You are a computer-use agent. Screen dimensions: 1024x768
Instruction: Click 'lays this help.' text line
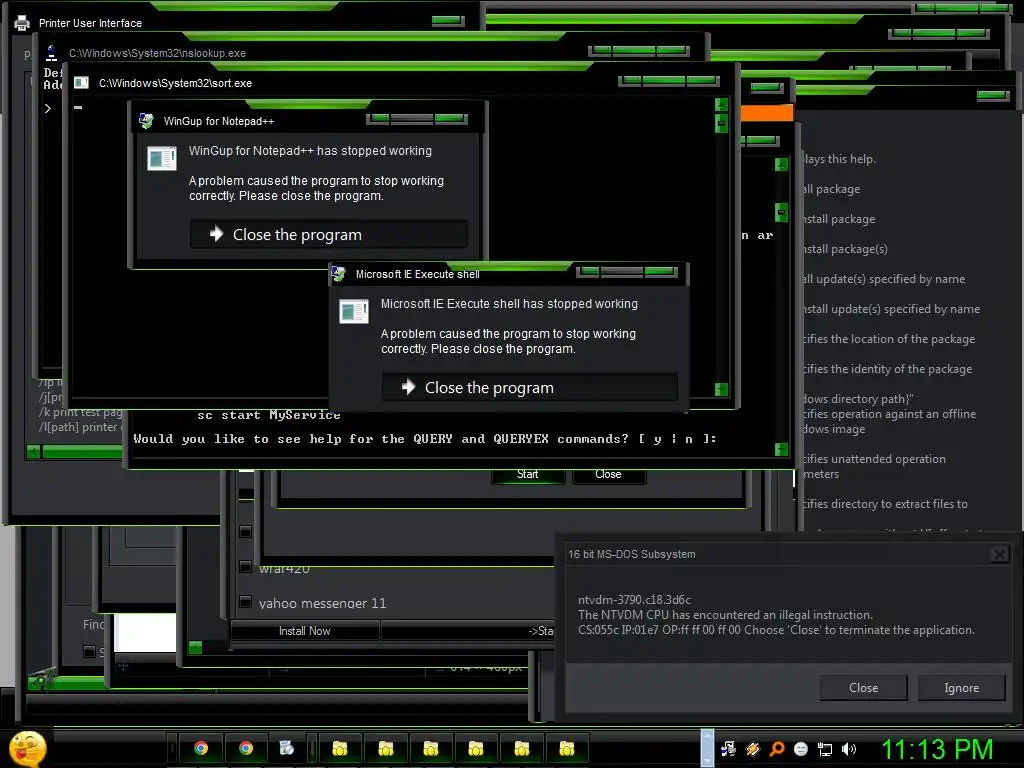point(840,159)
